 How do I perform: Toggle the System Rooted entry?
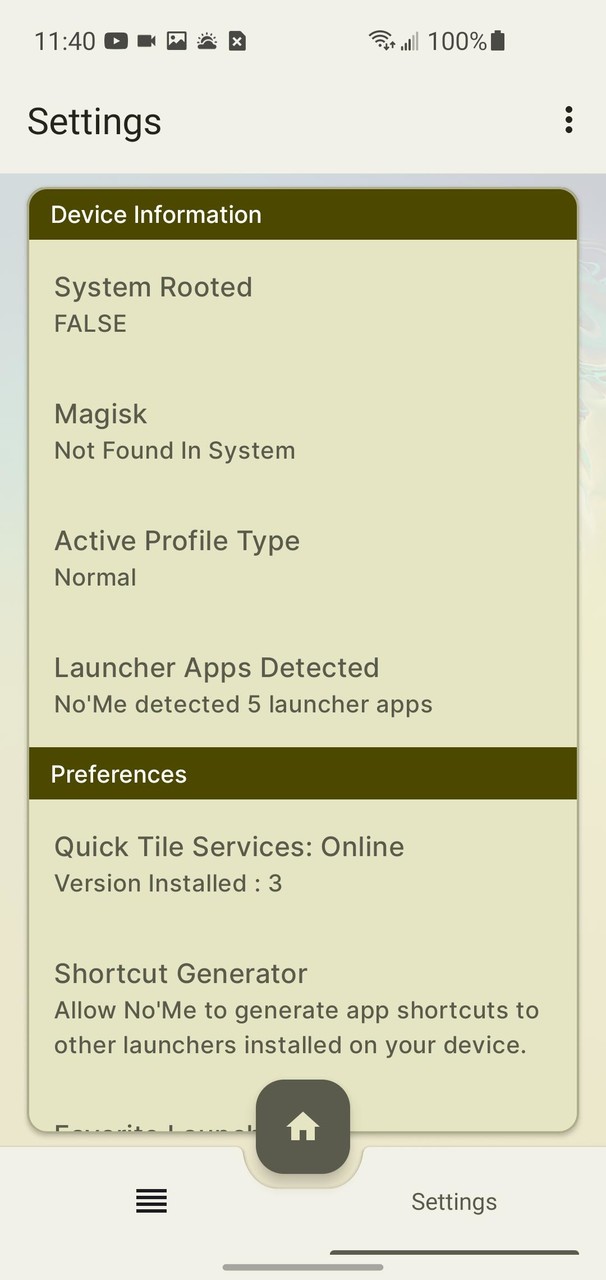(302, 303)
